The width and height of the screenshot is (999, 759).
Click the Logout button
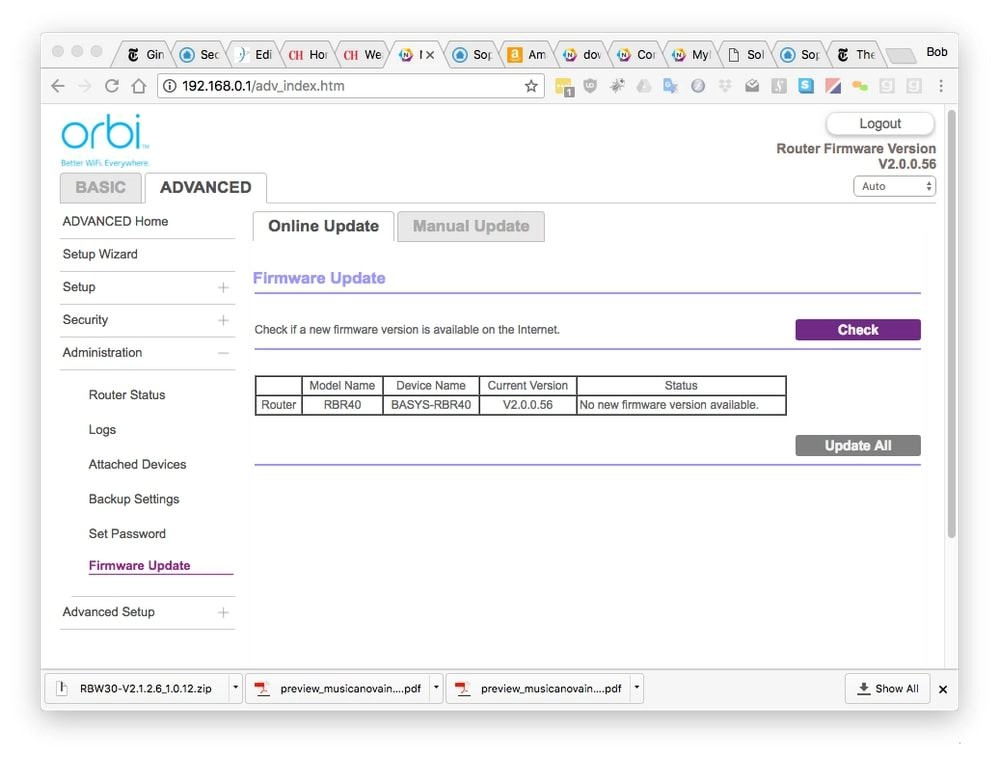coord(880,124)
